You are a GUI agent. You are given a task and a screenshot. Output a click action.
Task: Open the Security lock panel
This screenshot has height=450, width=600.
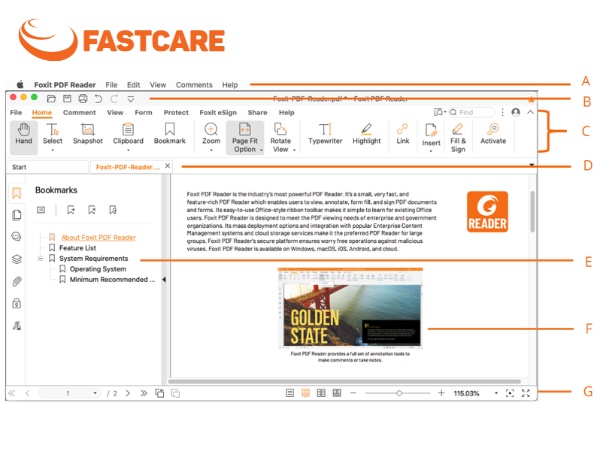tap(16, 304)
